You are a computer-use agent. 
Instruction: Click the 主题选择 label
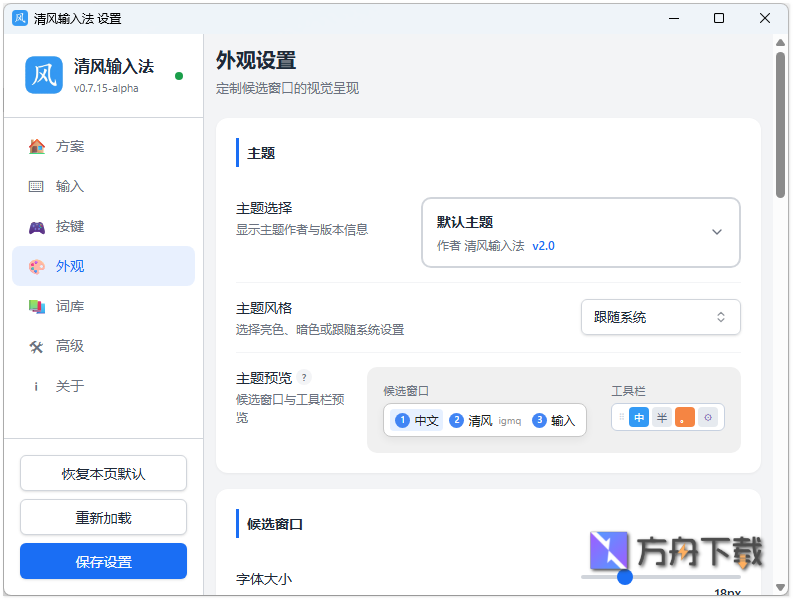[x=264, y=208]
